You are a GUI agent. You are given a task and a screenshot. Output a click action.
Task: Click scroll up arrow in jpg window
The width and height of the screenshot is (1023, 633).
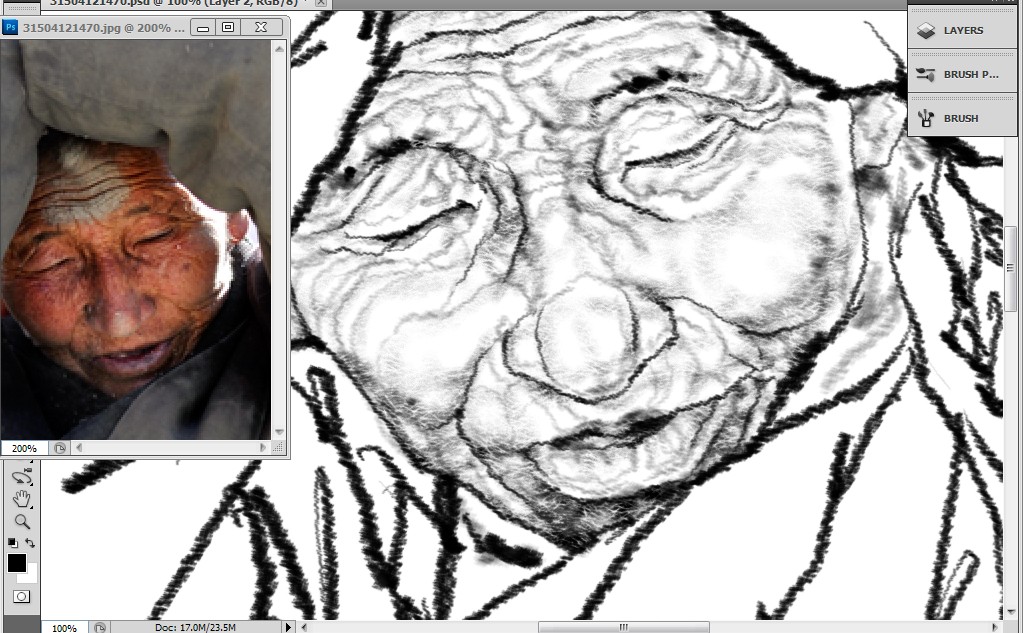tap(279, 49)
